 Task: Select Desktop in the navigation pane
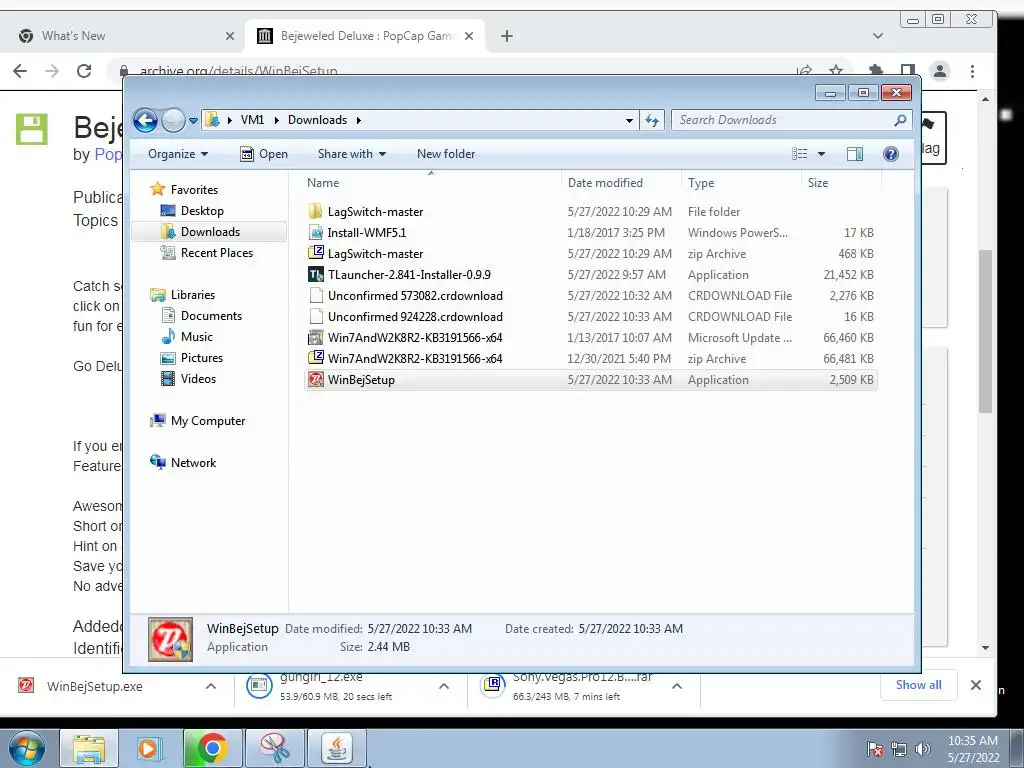[202, 210]
